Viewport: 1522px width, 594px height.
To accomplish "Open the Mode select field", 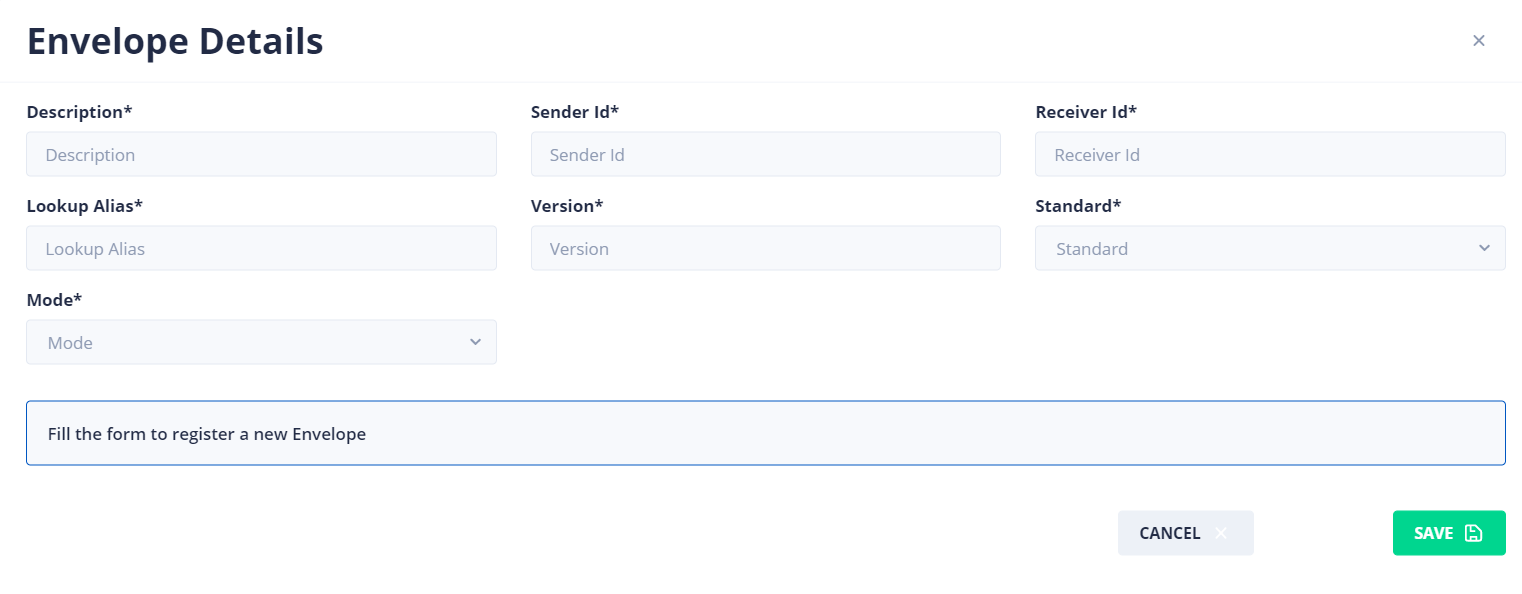I will (261, 342).
